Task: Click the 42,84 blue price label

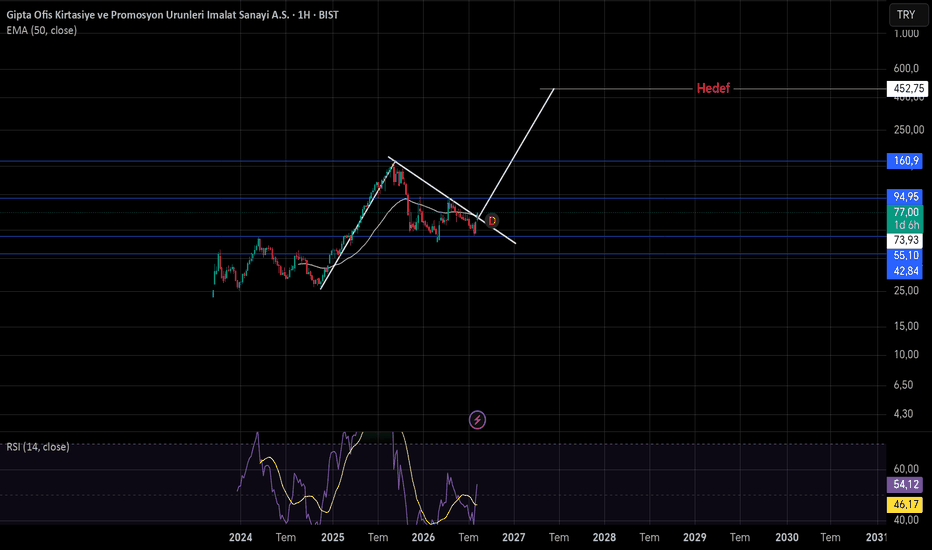Action: tap(905, 271)
